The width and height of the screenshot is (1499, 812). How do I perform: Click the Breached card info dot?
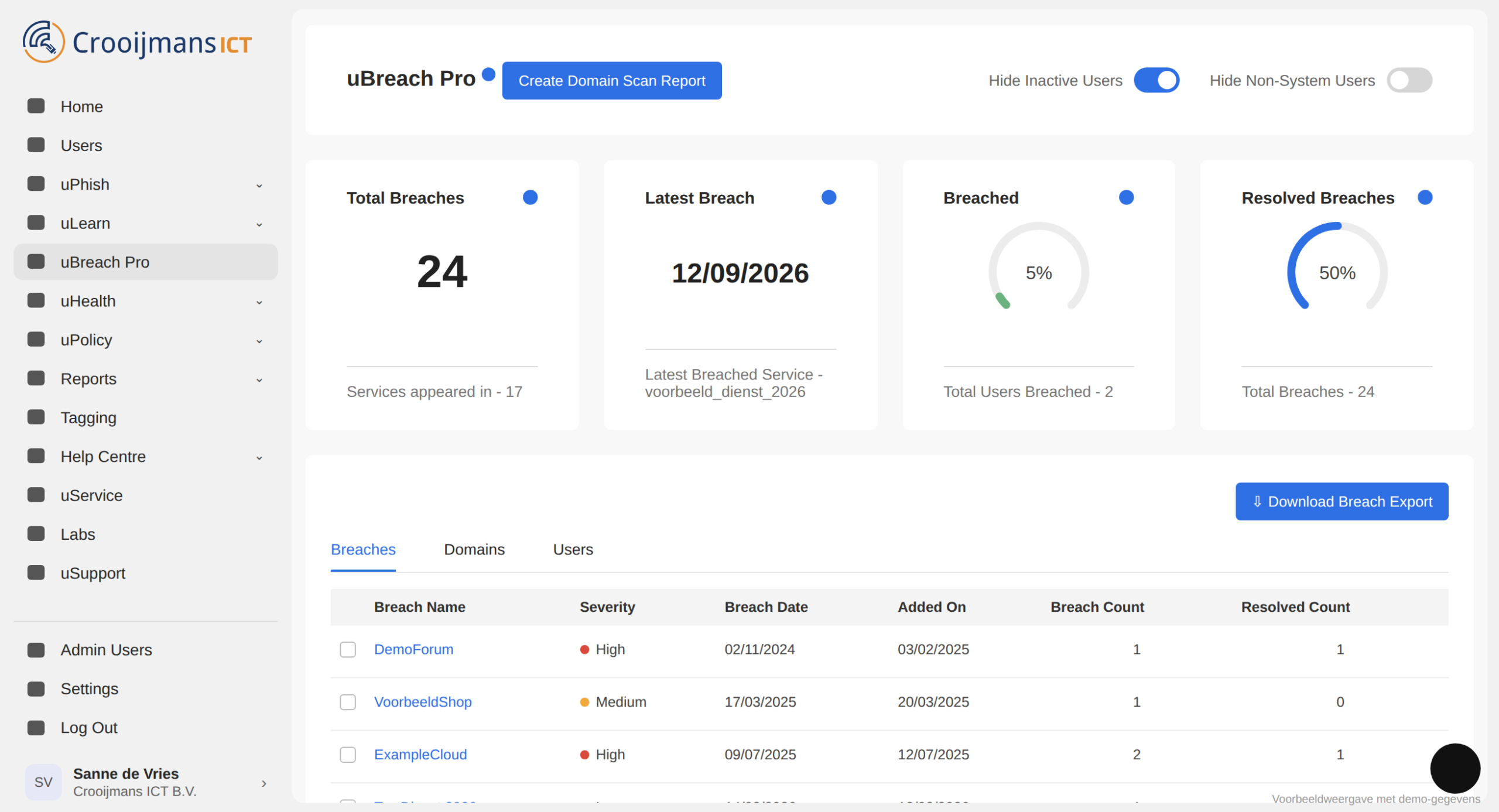(x=1126, y=197)
